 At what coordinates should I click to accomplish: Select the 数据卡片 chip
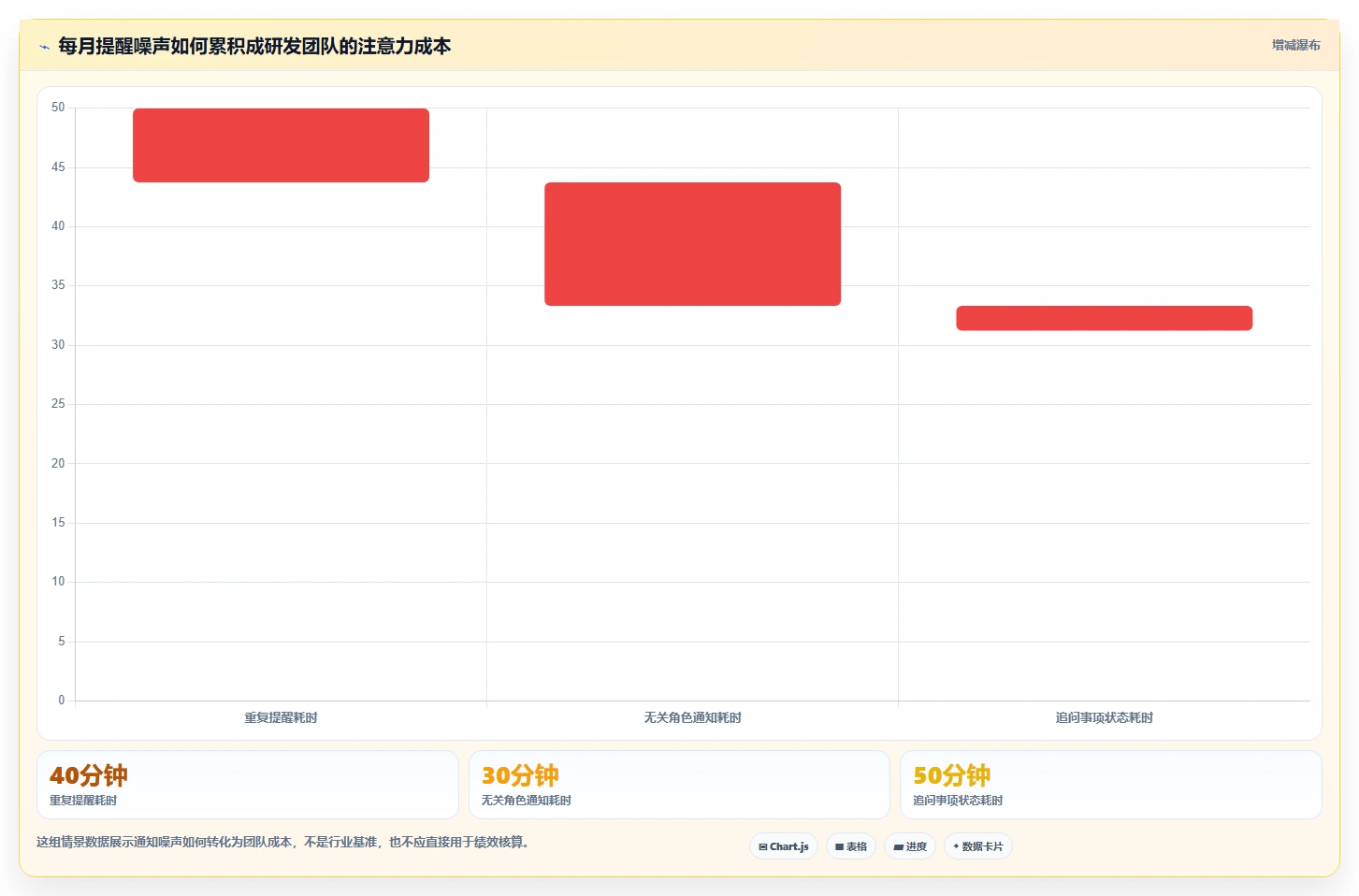(978, 846)
